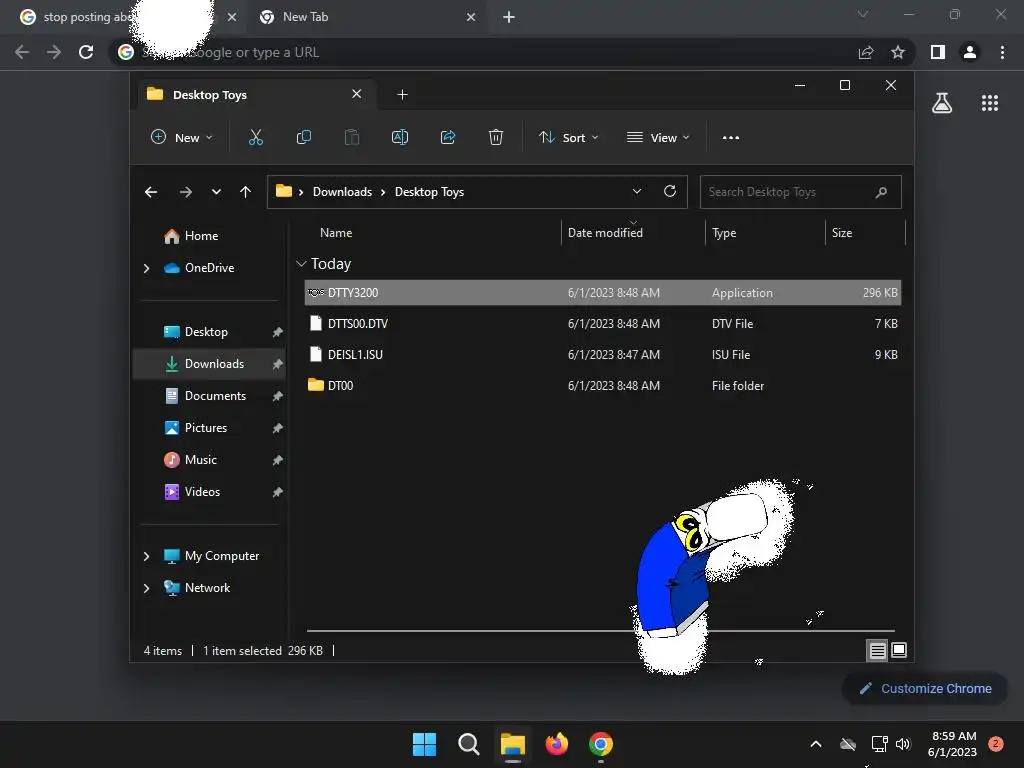Open Firefox from taskbar
The width and height of the screenshot is (1024, 768).
(556, 744)
